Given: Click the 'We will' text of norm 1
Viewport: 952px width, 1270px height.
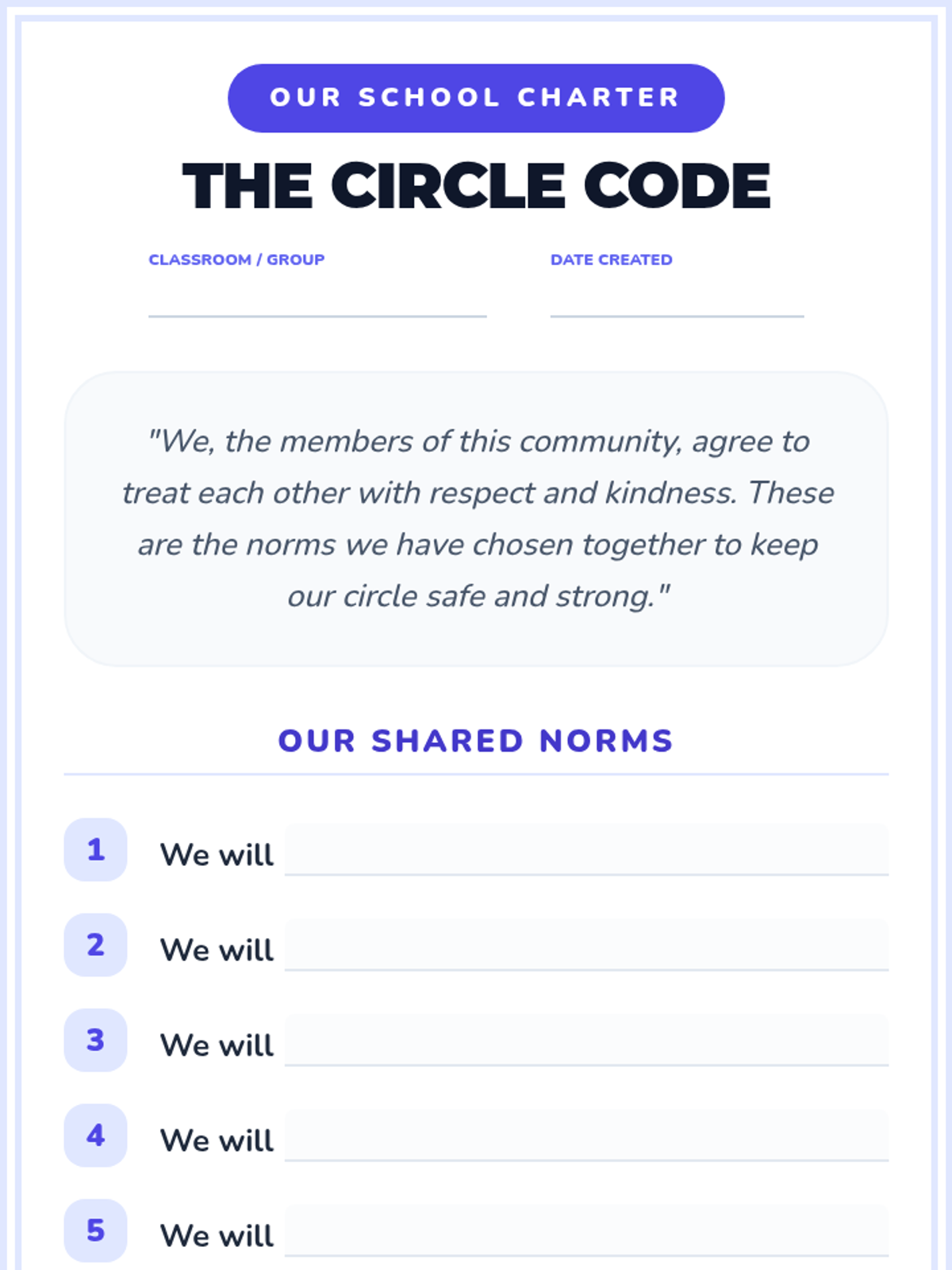Looking at the screenshot, I should click(217, 855).
